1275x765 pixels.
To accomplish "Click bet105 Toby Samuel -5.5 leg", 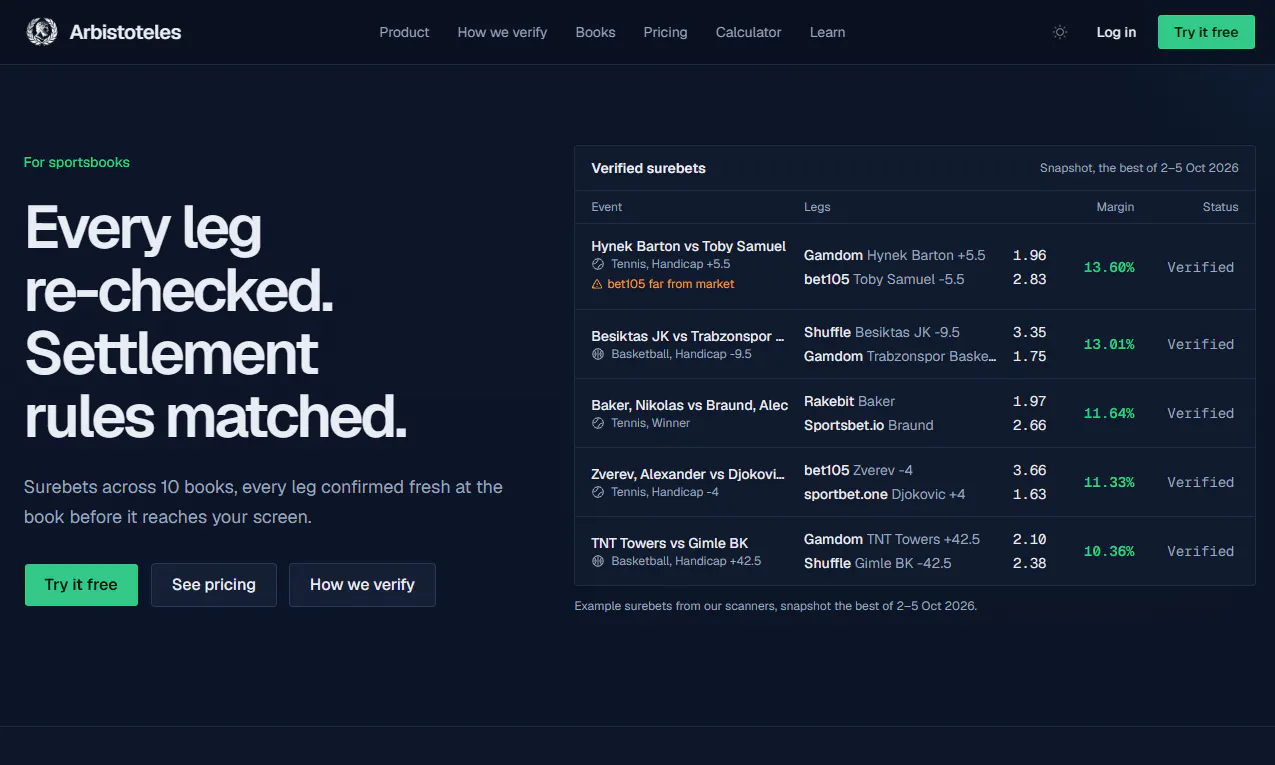I will (884, 279).
